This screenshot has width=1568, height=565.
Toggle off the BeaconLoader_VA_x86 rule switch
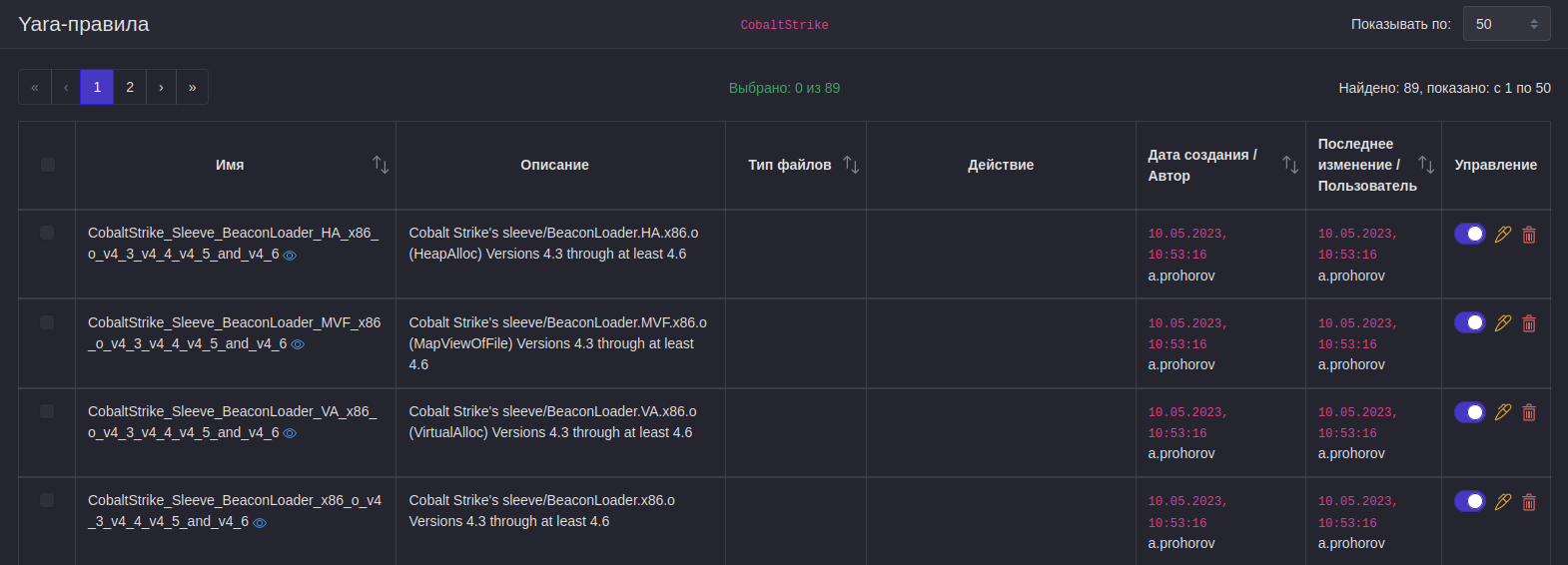pyautogui.click(x=1470, y=412)
